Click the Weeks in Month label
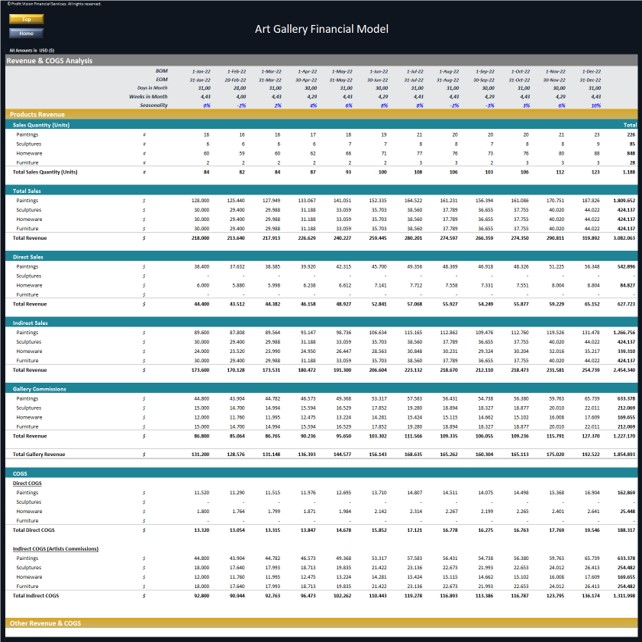The image size is (642, 642). pyautogui.click(x=148, y=97)
